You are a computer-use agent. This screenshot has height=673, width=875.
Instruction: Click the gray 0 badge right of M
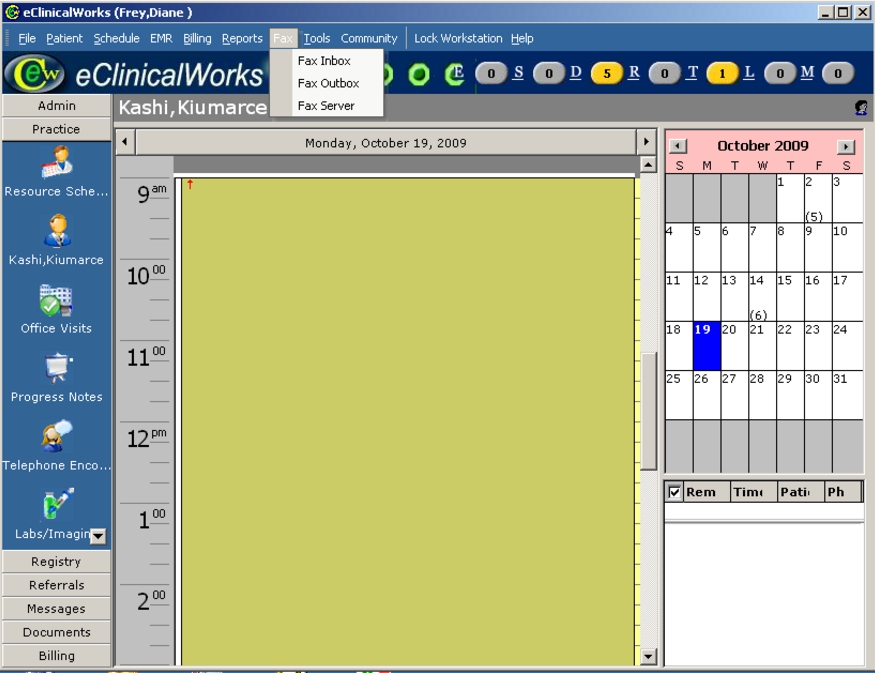838,73
